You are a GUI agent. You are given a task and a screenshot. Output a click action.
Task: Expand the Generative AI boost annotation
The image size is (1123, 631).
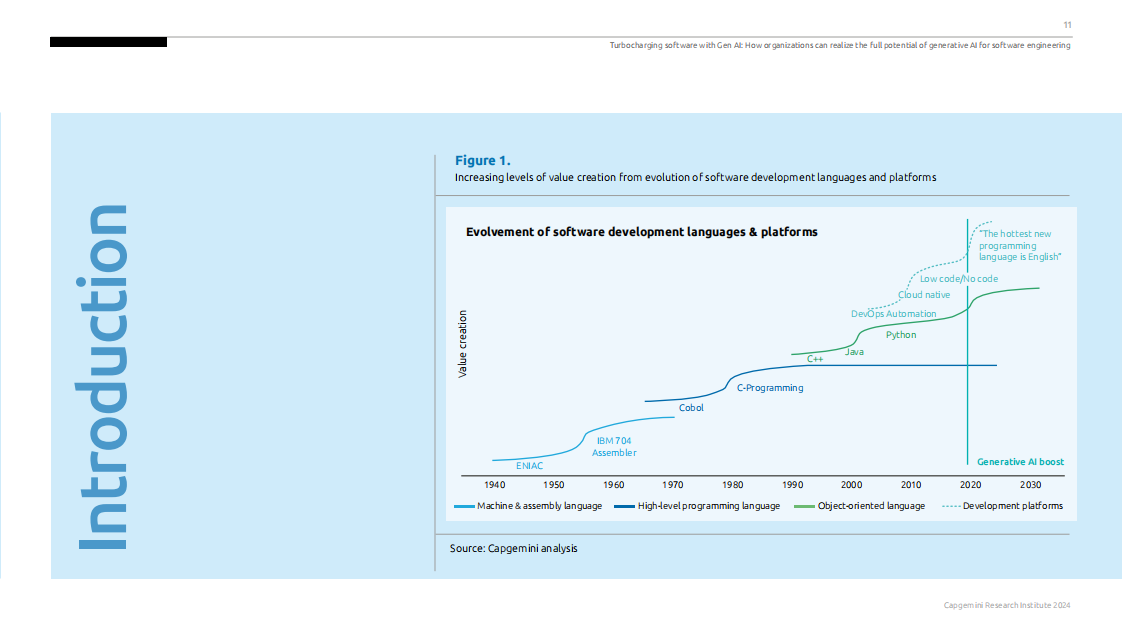pos(1020,462)
